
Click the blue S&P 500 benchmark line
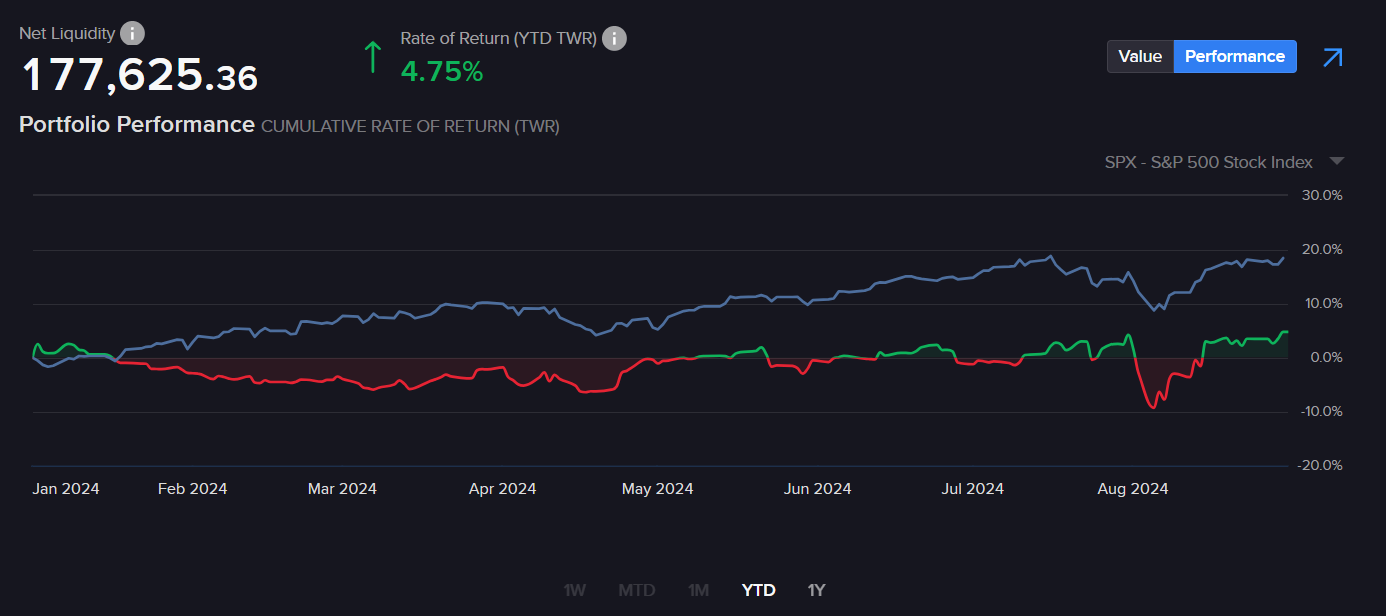(x=900, y=279)
